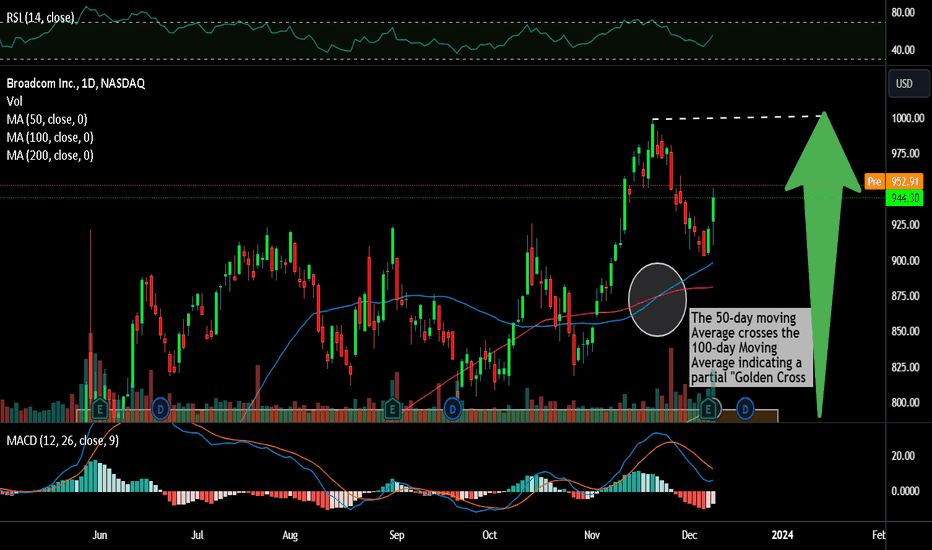Click the December earnings "E" marker
The width and height of the screenshot is (932, 550).
point(708,409)
